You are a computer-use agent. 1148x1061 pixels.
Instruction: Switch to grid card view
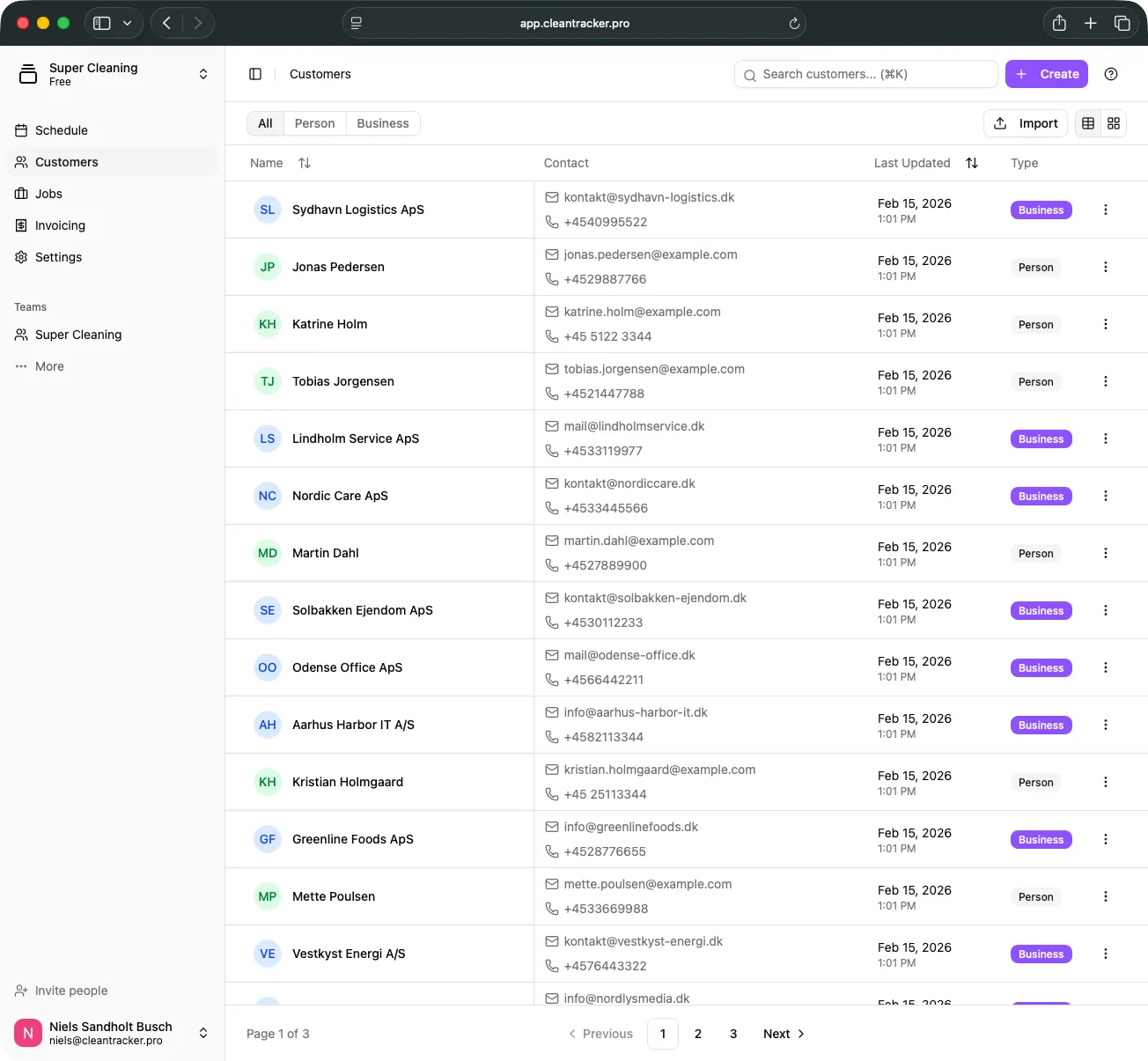(1114, 123)
